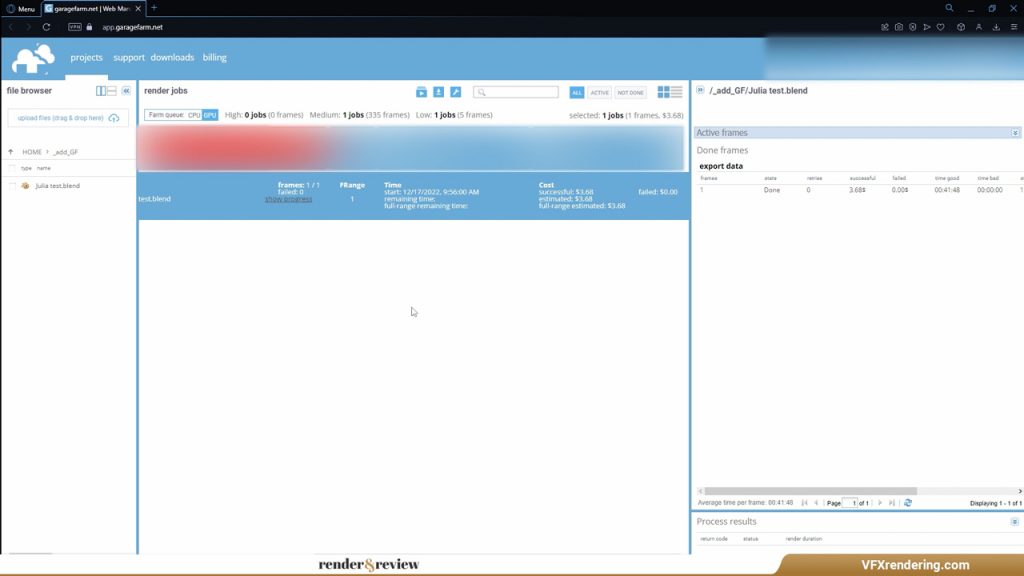
Task: Open the support menu item
Action: (129, 57)
